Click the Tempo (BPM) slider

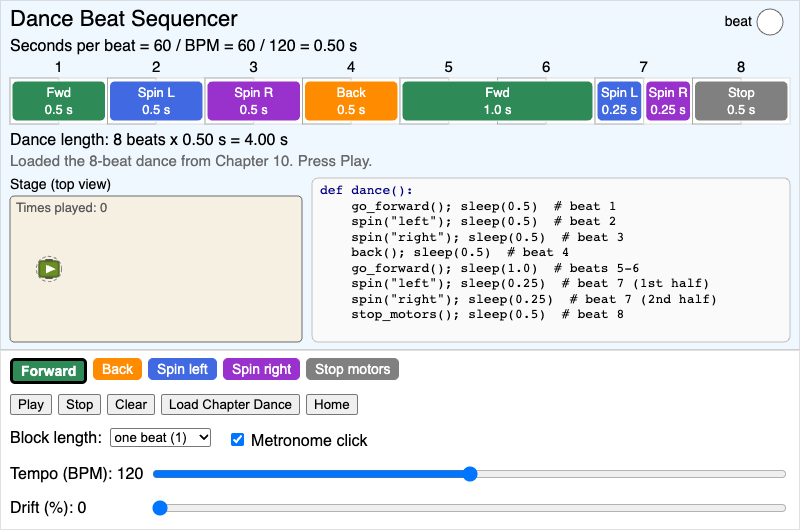tap(469, 474)
